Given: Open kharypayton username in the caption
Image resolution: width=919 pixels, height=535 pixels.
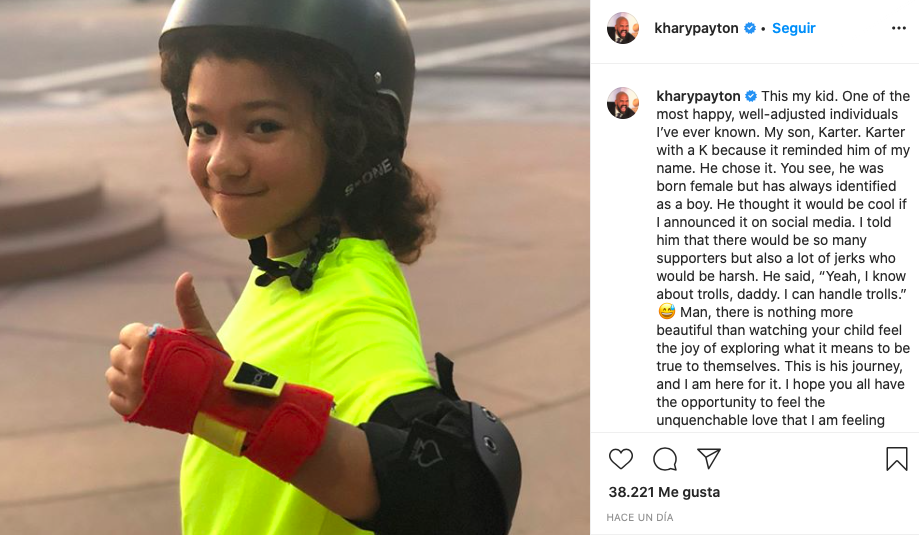Looking at the screenshot, I should pos(698,96).
